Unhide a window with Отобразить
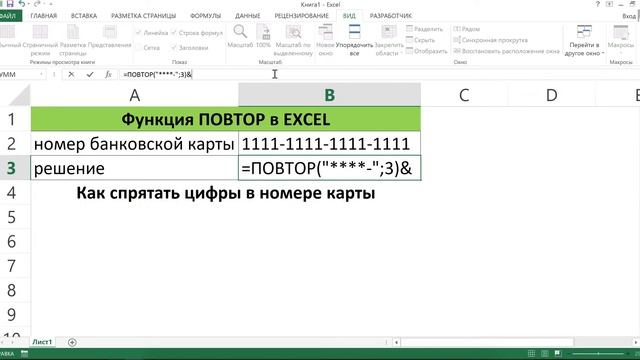 [x=427, y=51]
